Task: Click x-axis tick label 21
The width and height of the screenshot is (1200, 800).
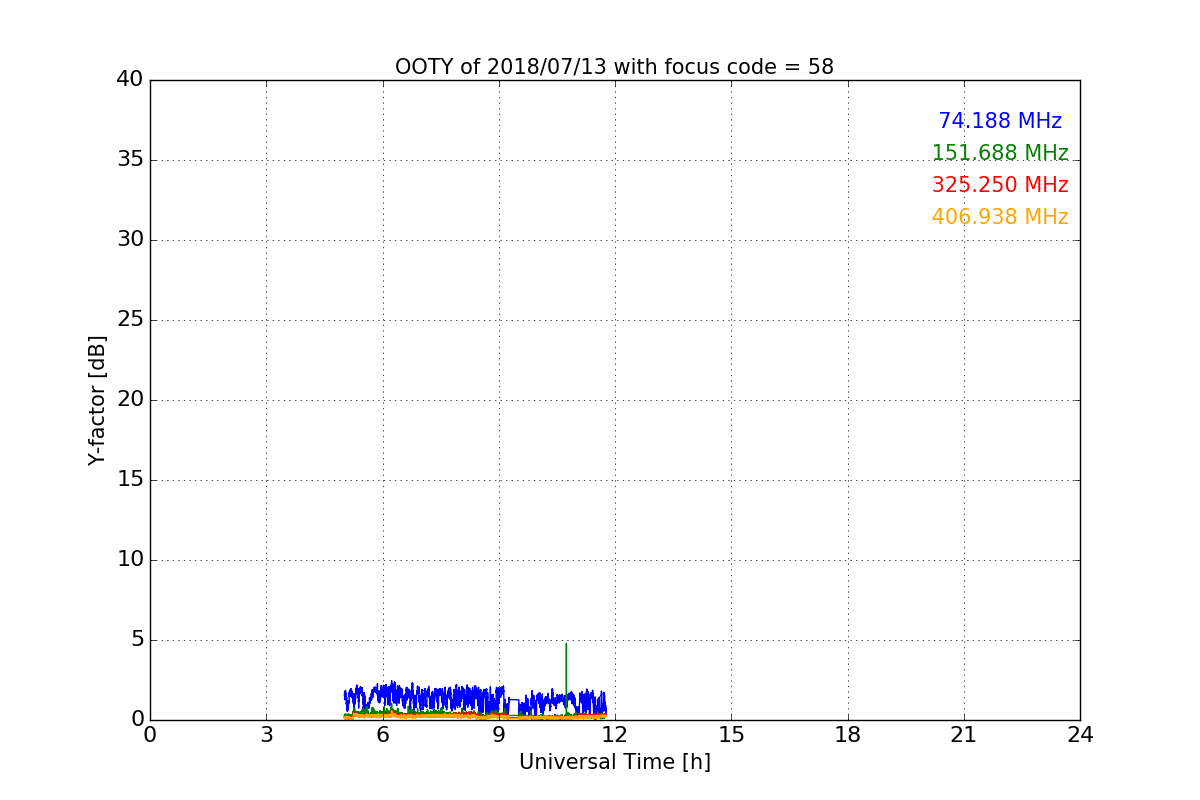Action: pos(964,734)
